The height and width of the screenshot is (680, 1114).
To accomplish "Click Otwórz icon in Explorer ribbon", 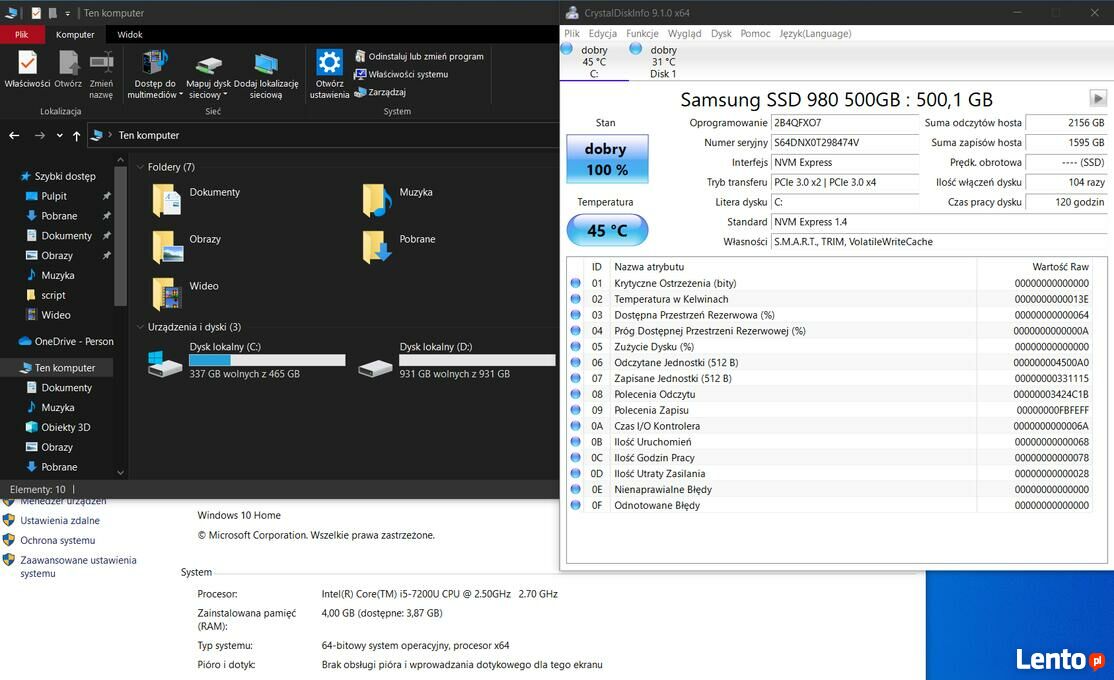I will coord(68,63).
